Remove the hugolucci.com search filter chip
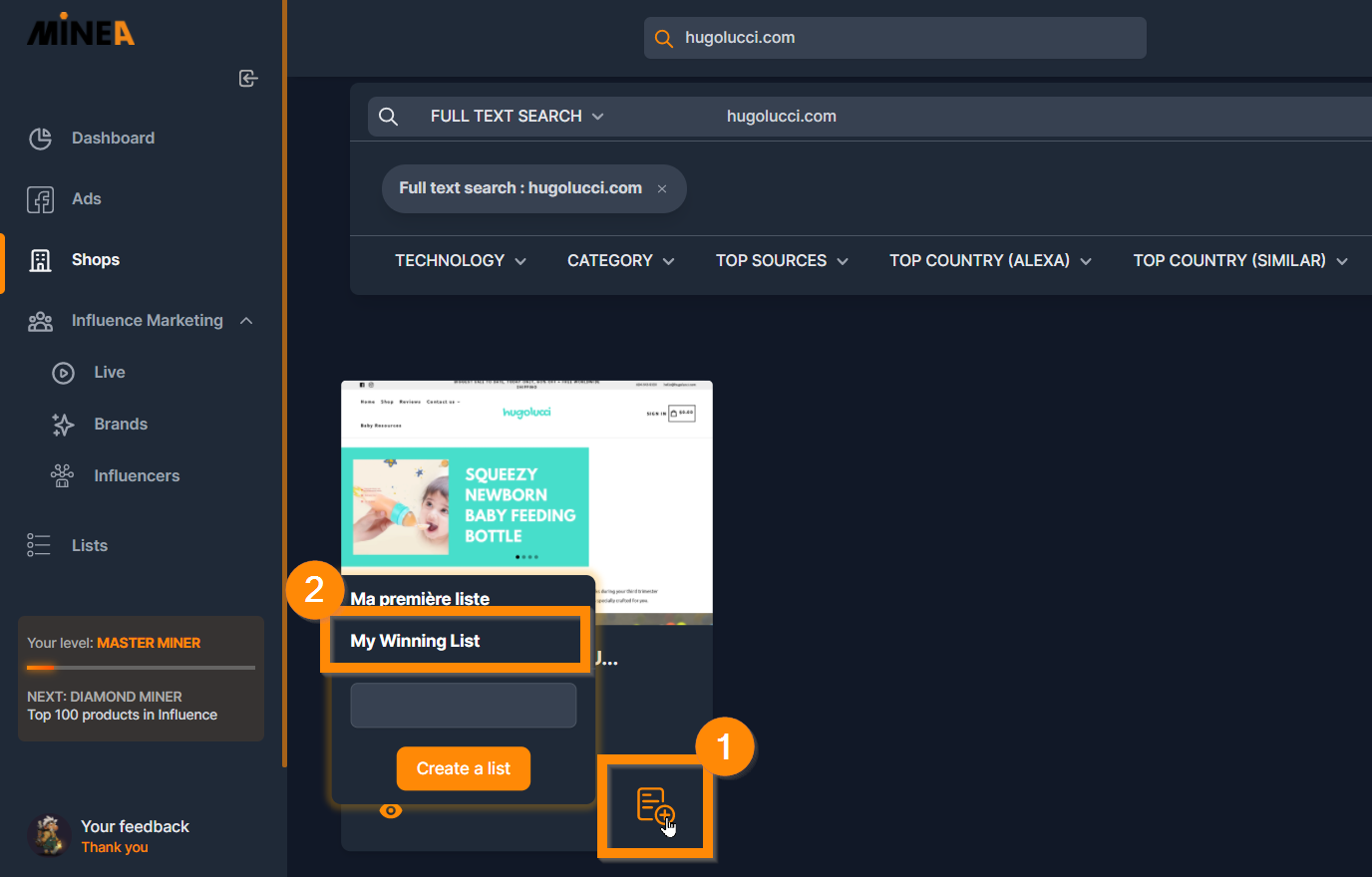Viewport: 1372px width, 877px height. pos(662,188)
